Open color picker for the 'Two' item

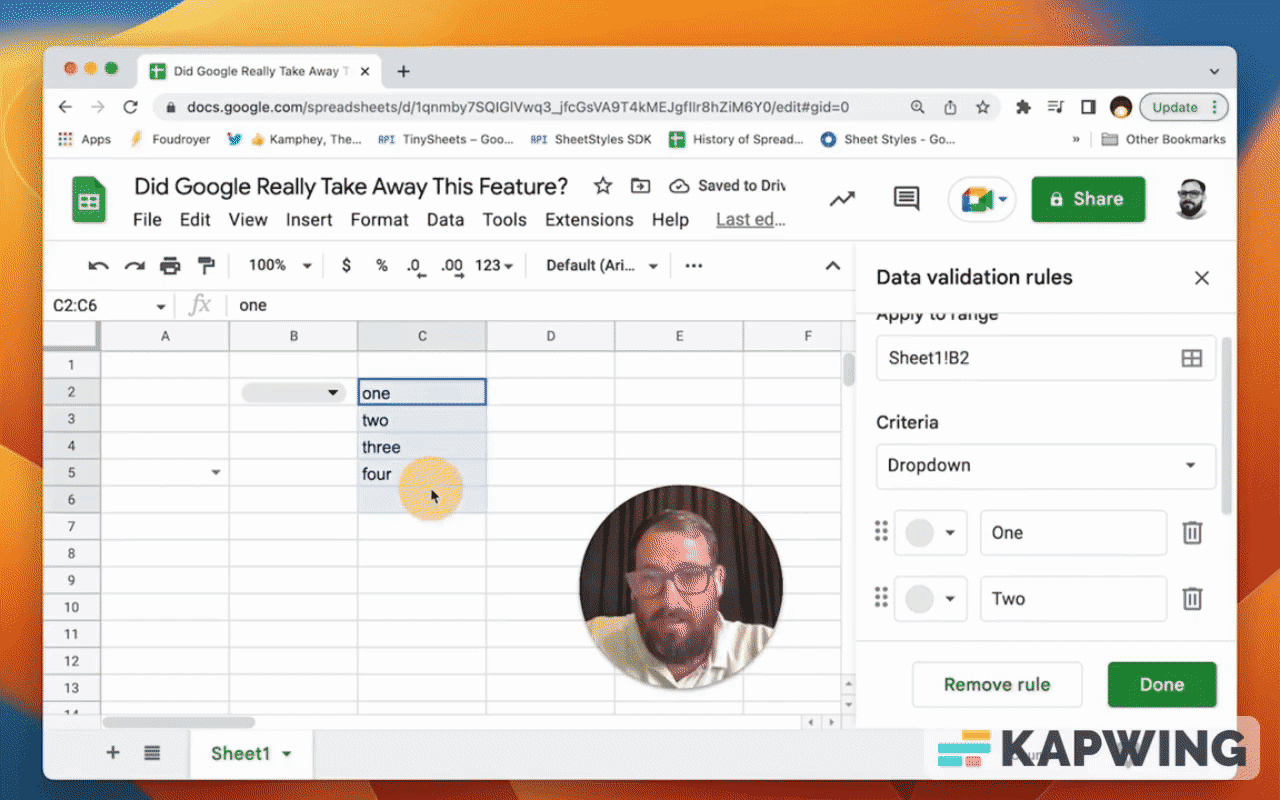[x=930, y=599]
